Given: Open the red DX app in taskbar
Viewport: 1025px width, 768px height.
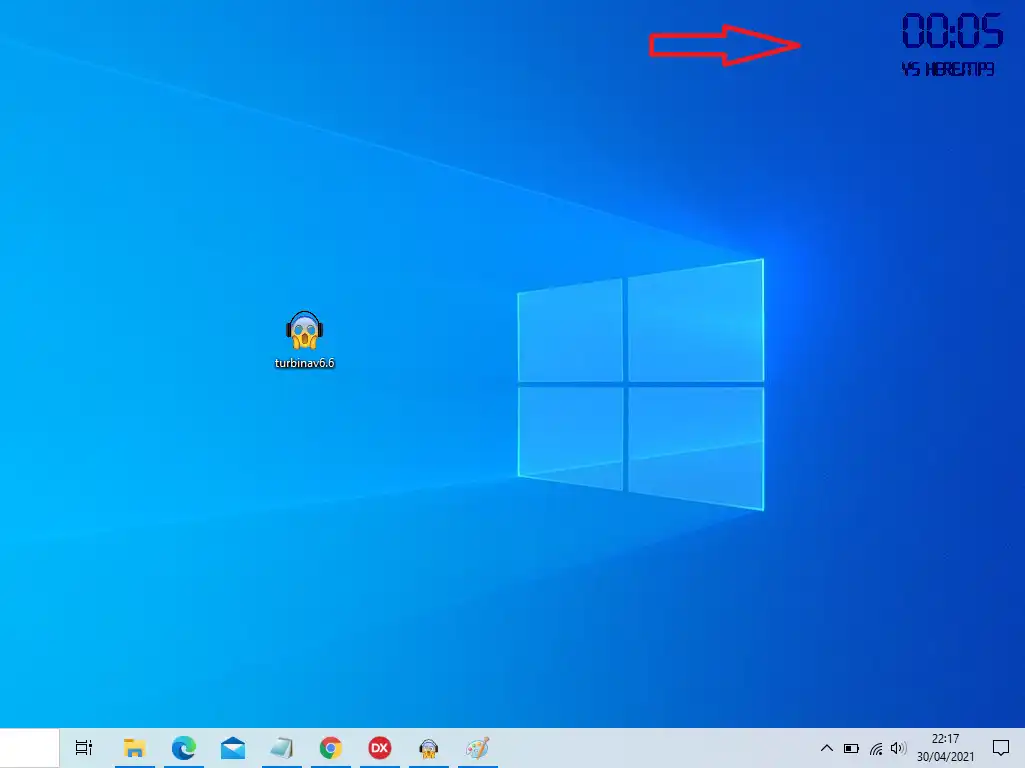Looking at the screenshot, I should [x=380, y=748].
